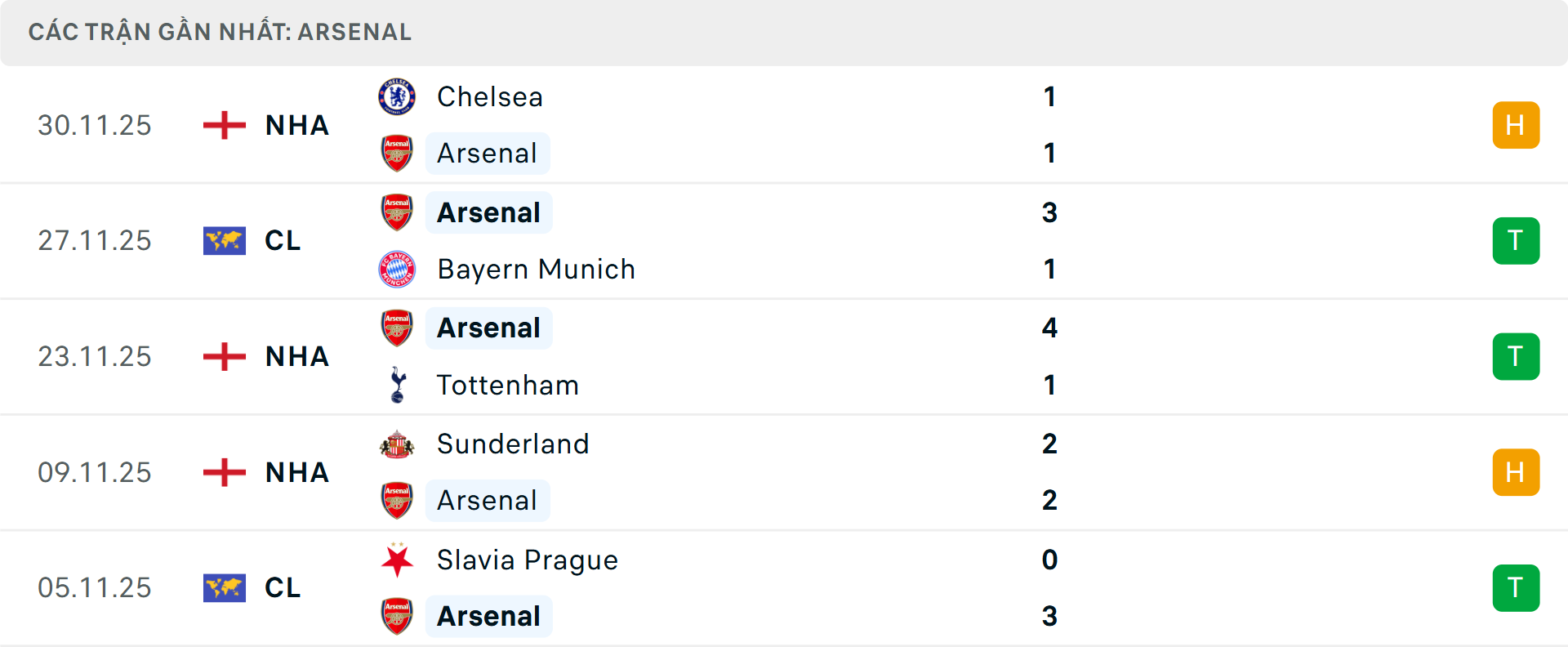Click the Champions League icon beside 27.11.25
Screen dimensions: 1568x647
coord(223,241)
